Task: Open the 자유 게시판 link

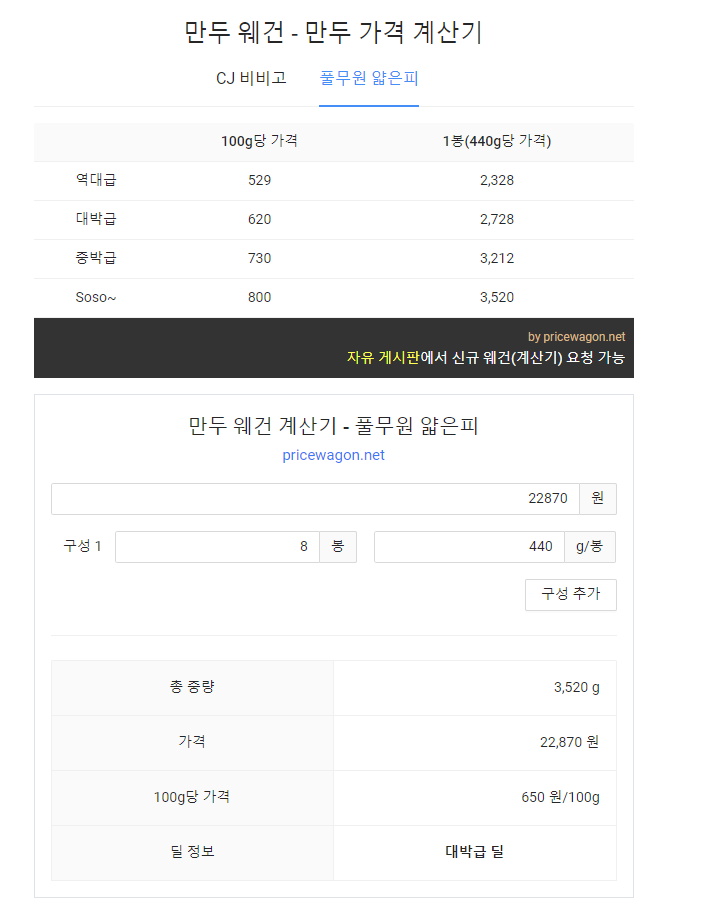Action: click(x=383, y=358)
